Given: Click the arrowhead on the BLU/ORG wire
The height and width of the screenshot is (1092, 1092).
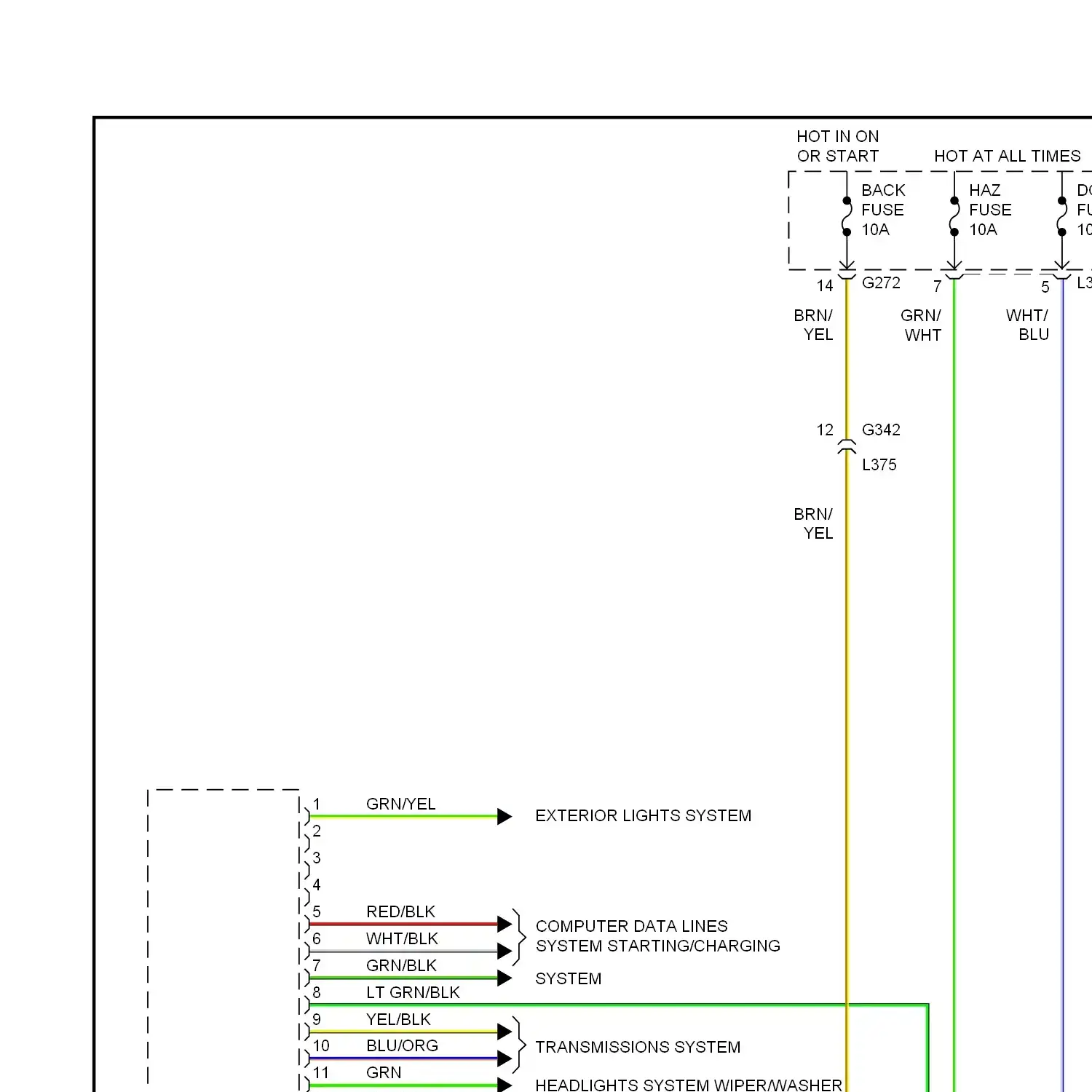Looking at the screenshot, I should pos(505,1059).
